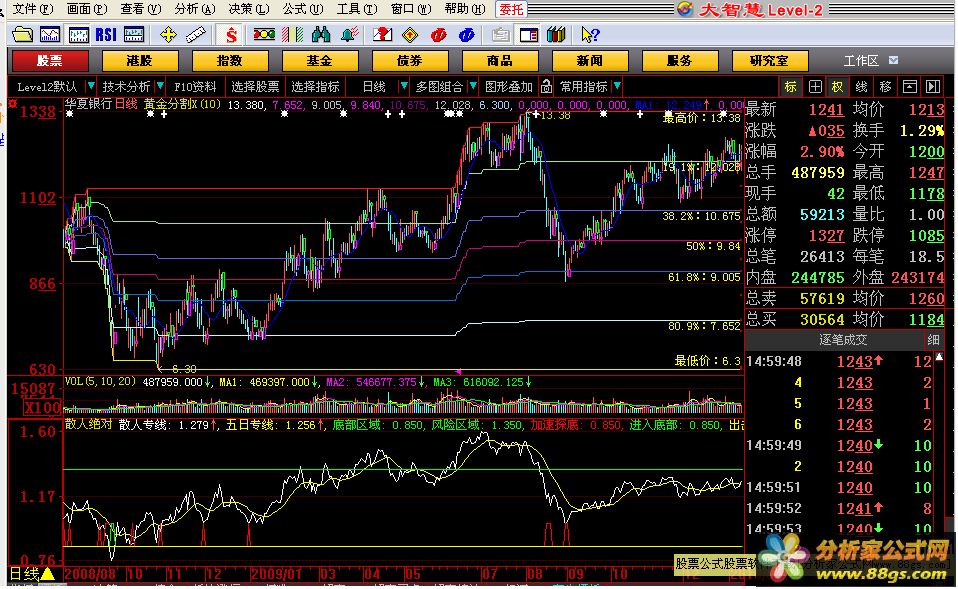Open the 帮助(H) menu
958x589 pixels.
(465, 9)
